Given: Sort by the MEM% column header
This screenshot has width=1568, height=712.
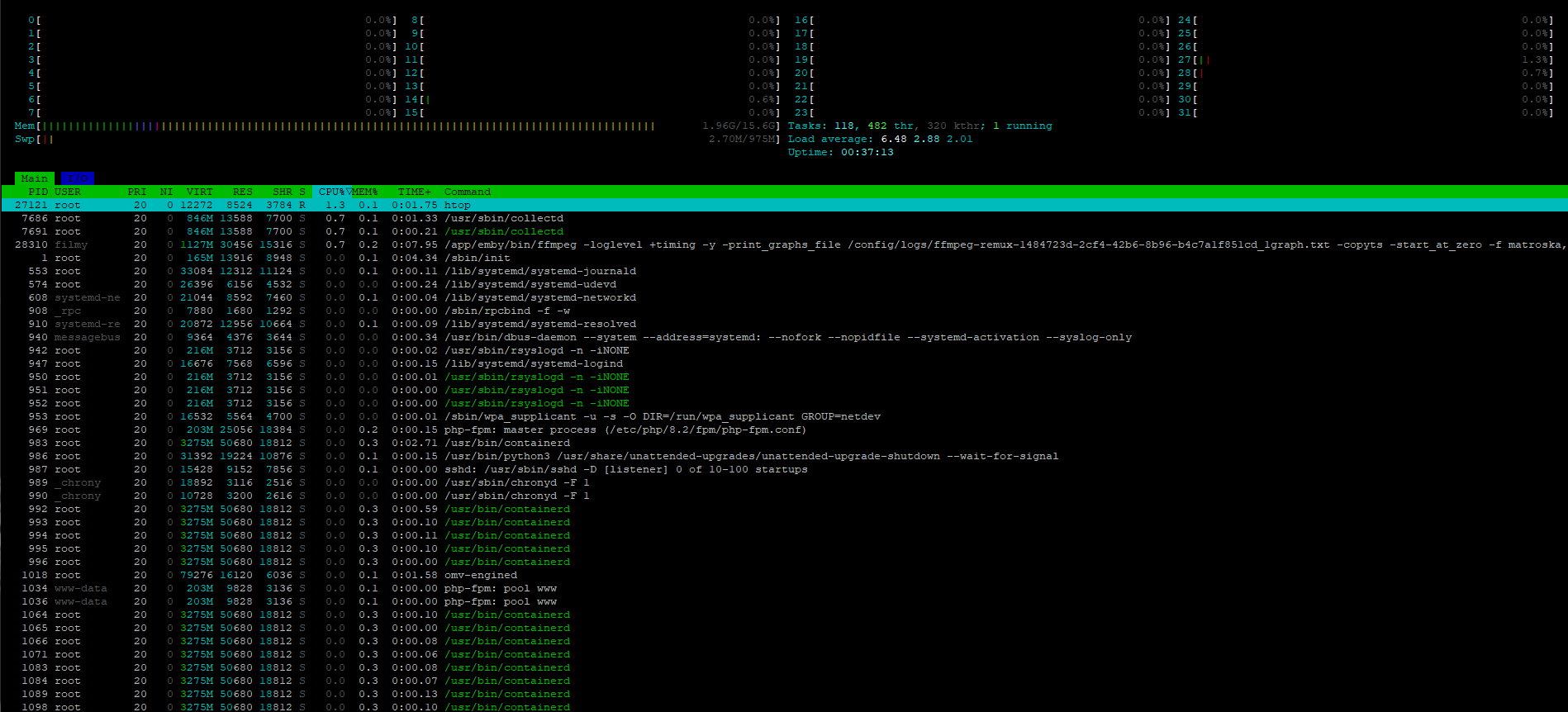Looking at the screenshot, I should click(x=364, y=192).
